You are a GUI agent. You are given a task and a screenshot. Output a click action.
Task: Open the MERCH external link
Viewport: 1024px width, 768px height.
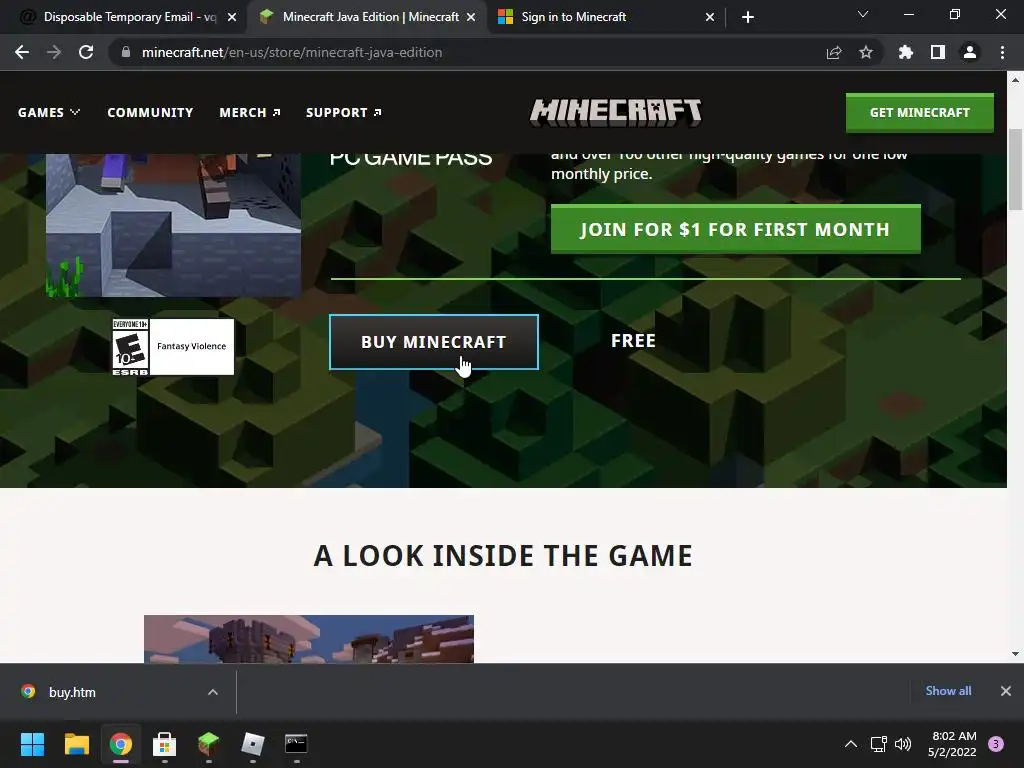pyautogui.click(x=250, y=112)
